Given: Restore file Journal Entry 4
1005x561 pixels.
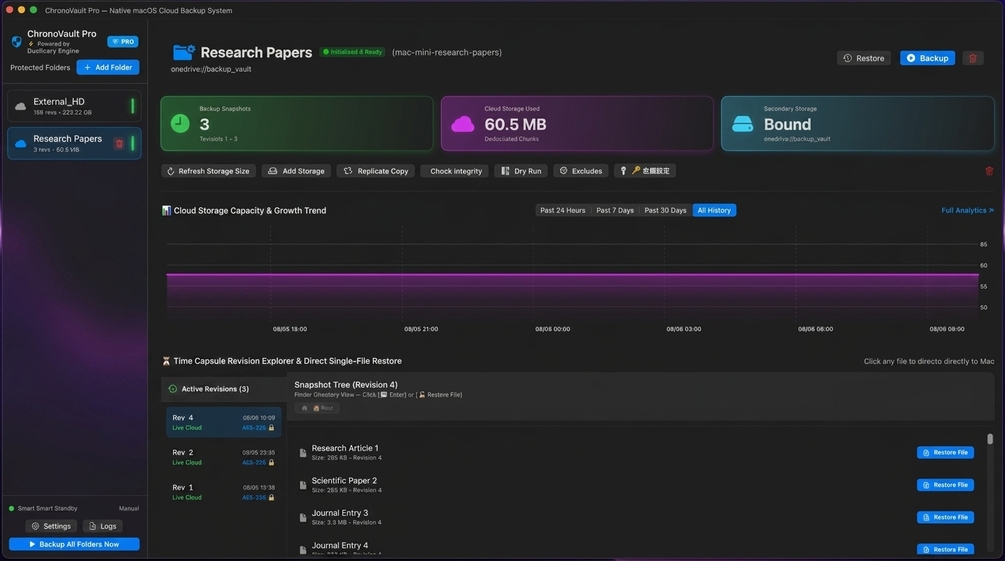Looking at the screenshot, I should pyautogui.click(x=945, y=549).
